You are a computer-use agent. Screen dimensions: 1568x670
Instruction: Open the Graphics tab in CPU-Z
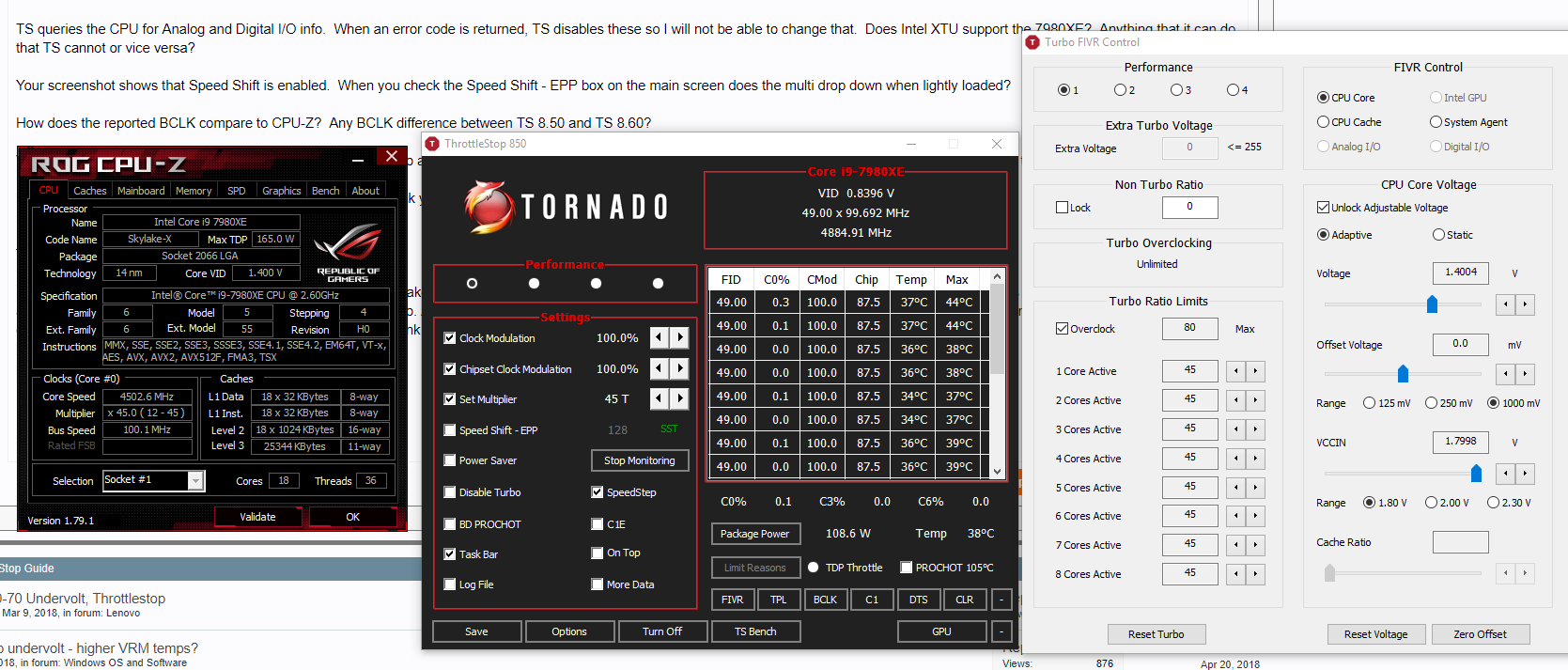282,191
